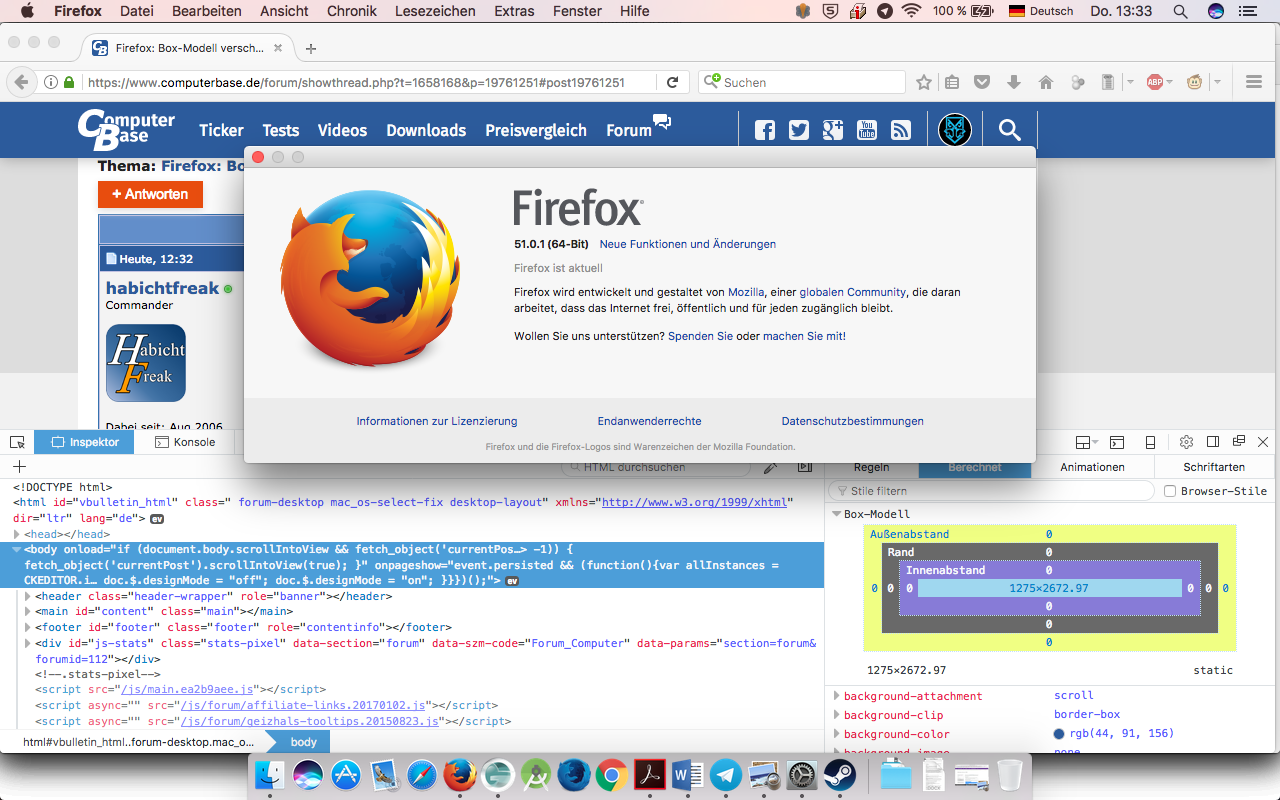Click the bookmark star icon in Firefox toolbar
Image resolution: width=1280 pixels, height=800 pixels.
click(x=924, y=82)
